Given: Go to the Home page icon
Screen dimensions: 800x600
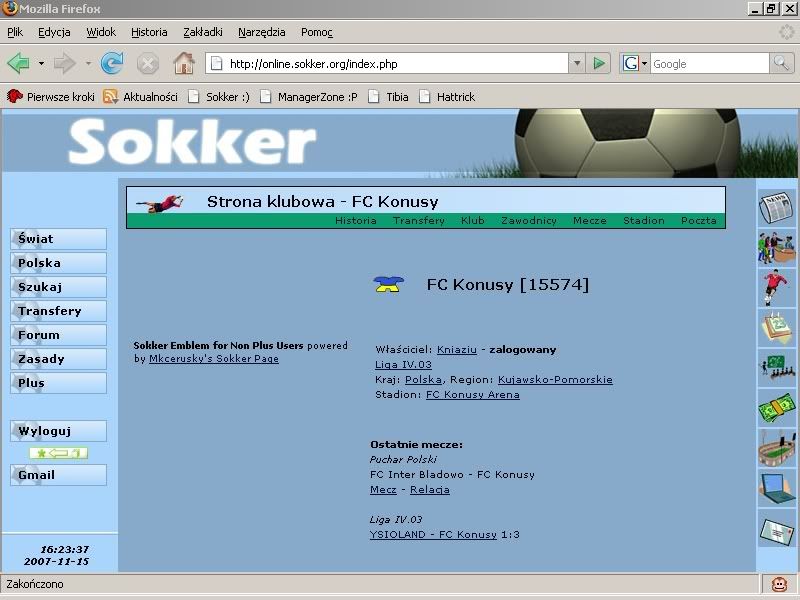Looking at the screenshot, I should pyautogui.click(x=184, y=64).
